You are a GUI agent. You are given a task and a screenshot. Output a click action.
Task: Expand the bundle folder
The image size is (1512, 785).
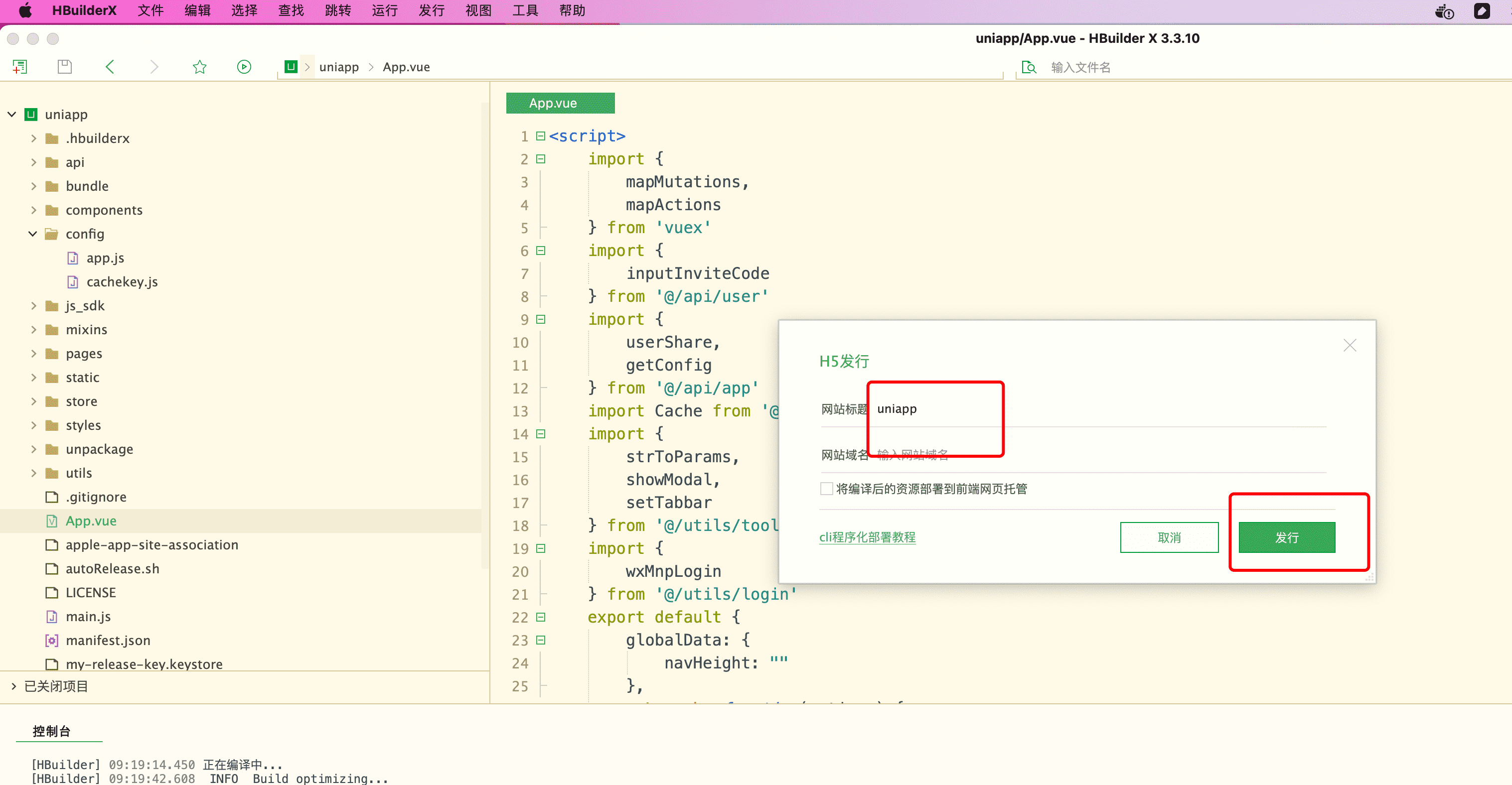point(33,186)
